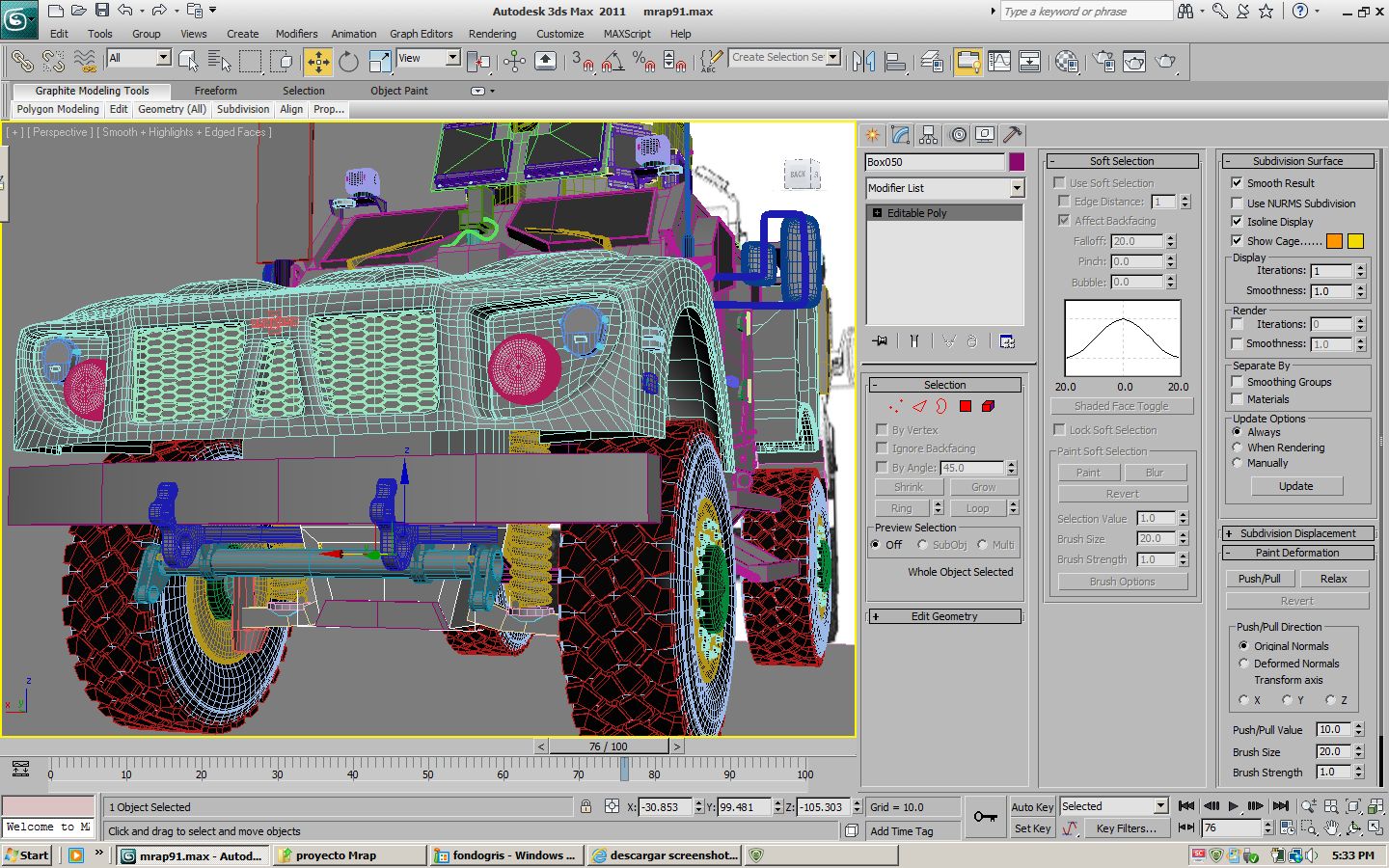Collapse the Paint Deformation rollout
Viewport: 1389px width, 868px height.
[1297, 553]
